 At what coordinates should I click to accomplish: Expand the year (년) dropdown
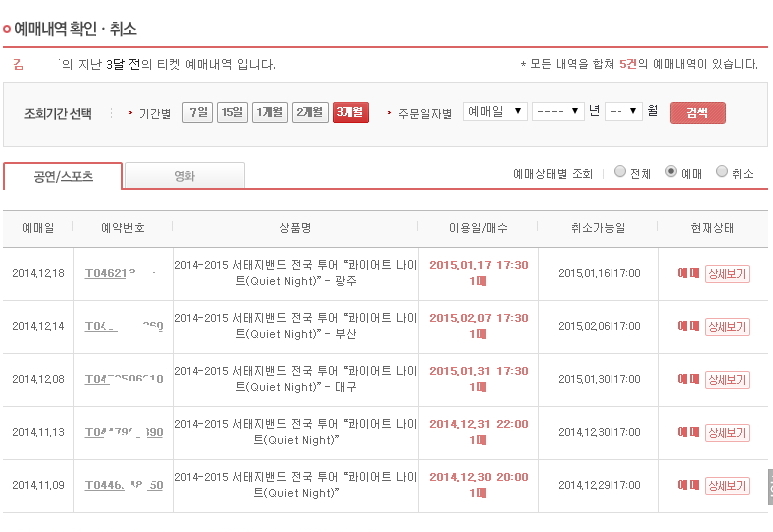click(558, 112)
